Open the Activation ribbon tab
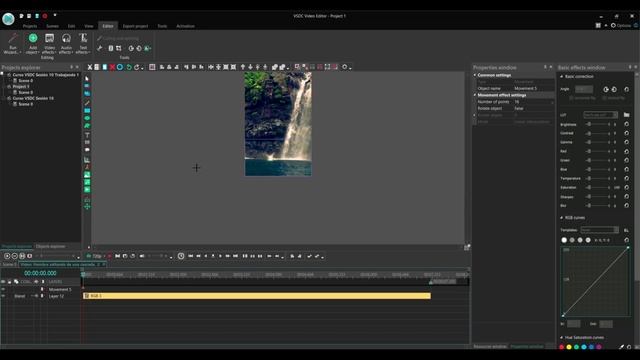 click(185, 26)
